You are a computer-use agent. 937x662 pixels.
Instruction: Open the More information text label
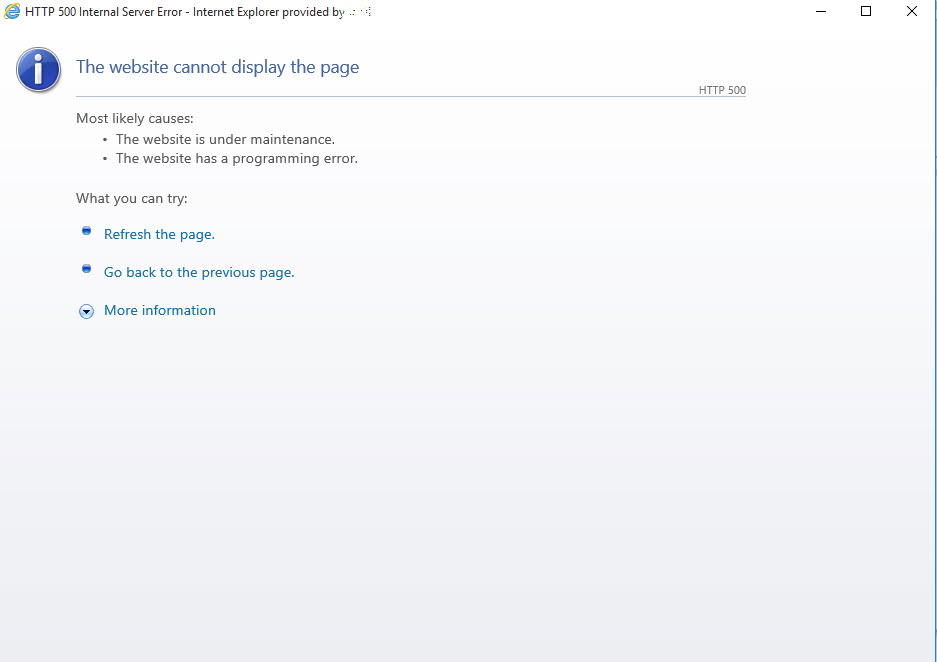coord(160,311)
